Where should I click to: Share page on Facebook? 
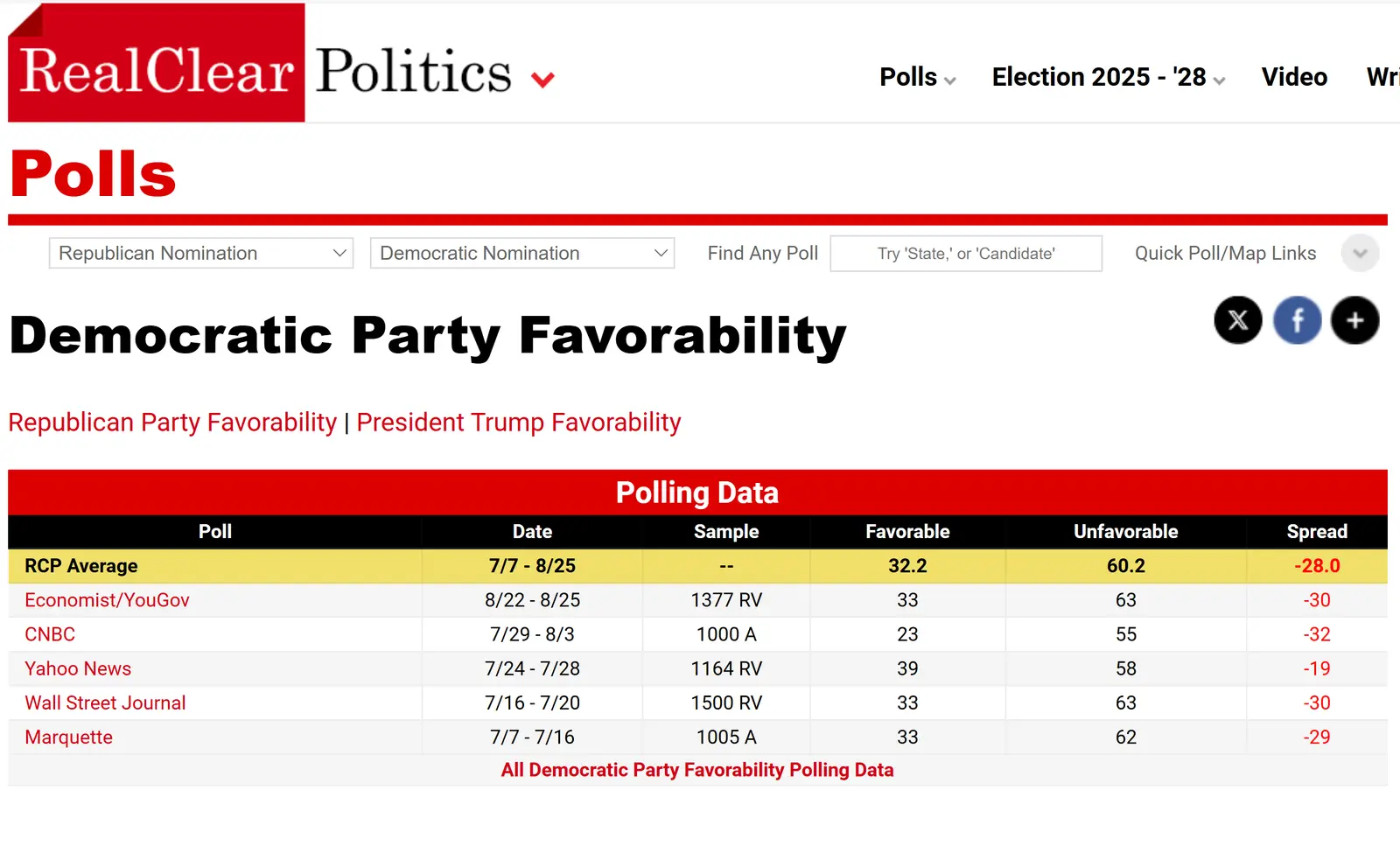pyautogui.click(x=1297, y=320)
